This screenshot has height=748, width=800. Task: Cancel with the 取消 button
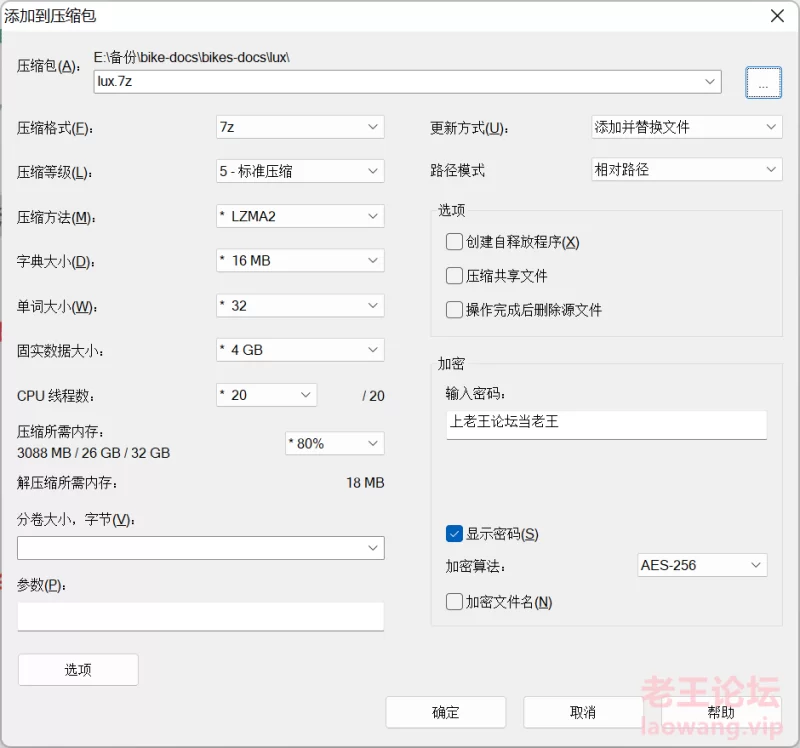(x=583, y=712)
